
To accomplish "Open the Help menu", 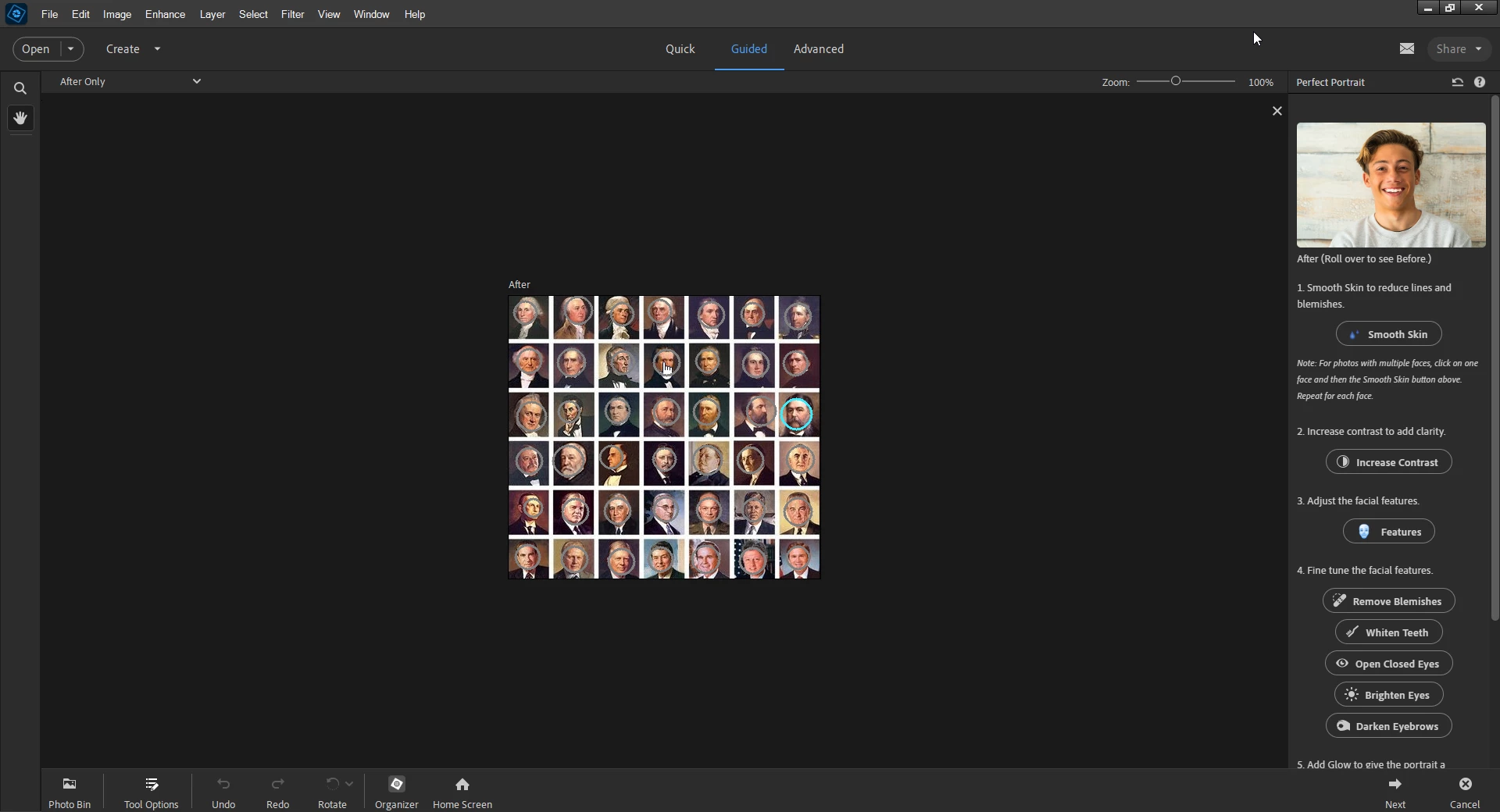I will (415, 14).
